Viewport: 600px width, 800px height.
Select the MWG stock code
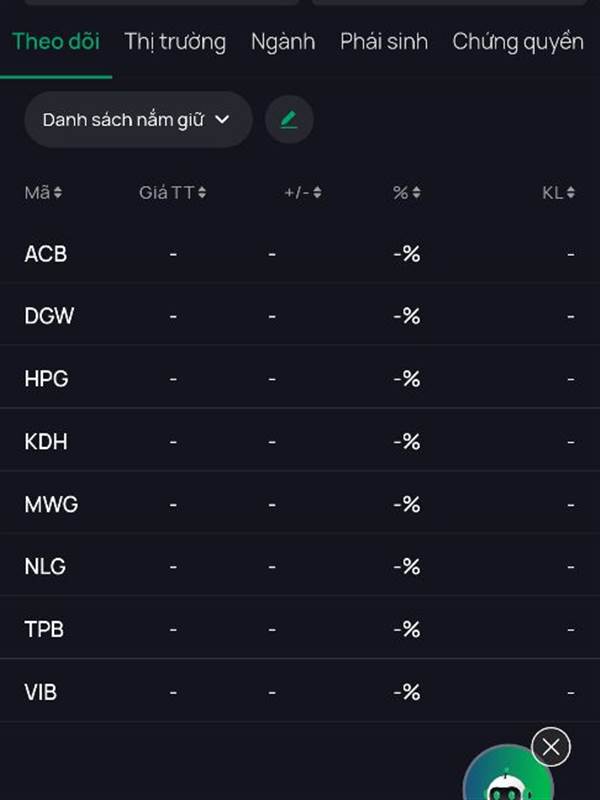(x=51, y=504)
